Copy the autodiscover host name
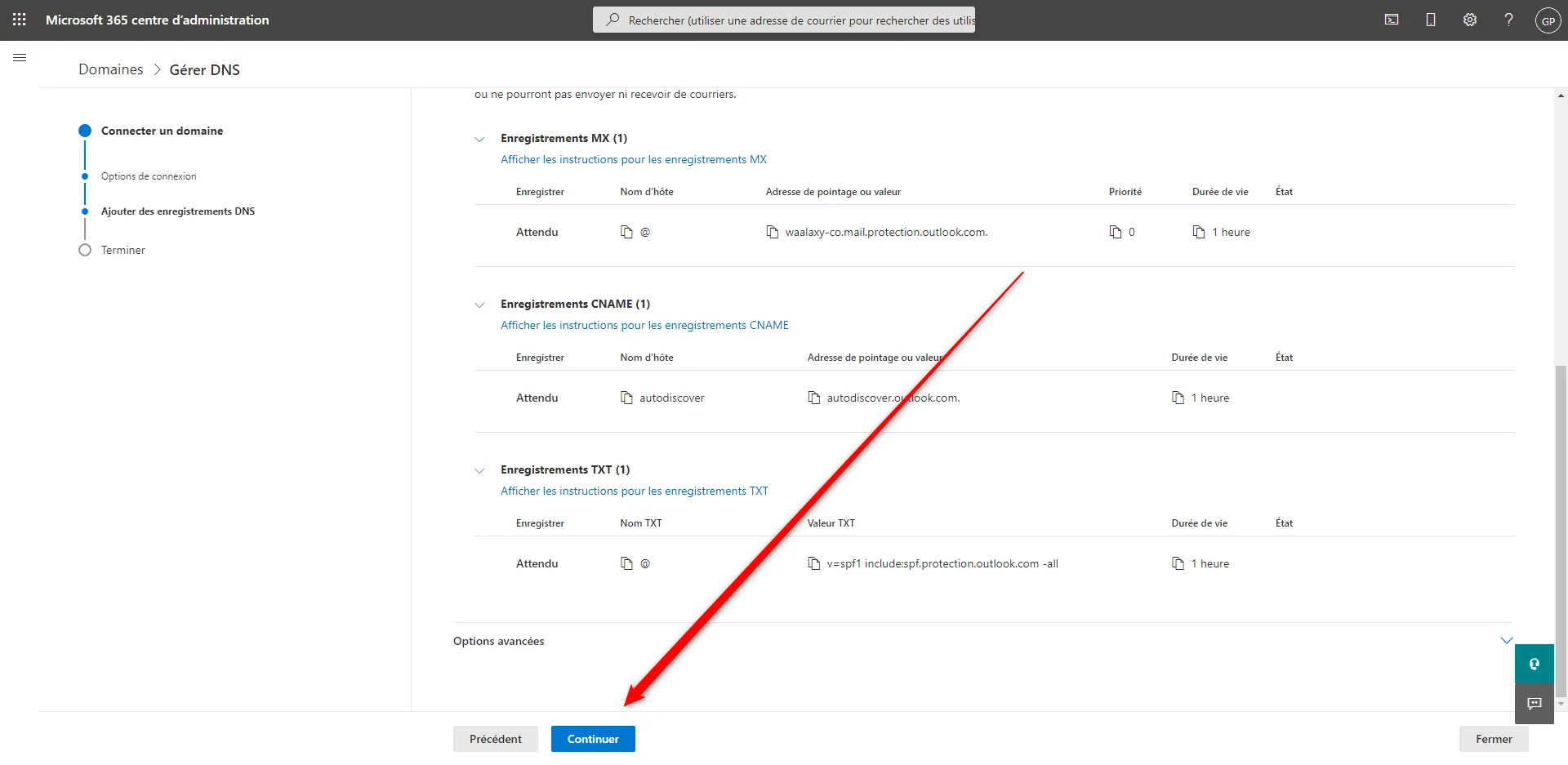 626,398
